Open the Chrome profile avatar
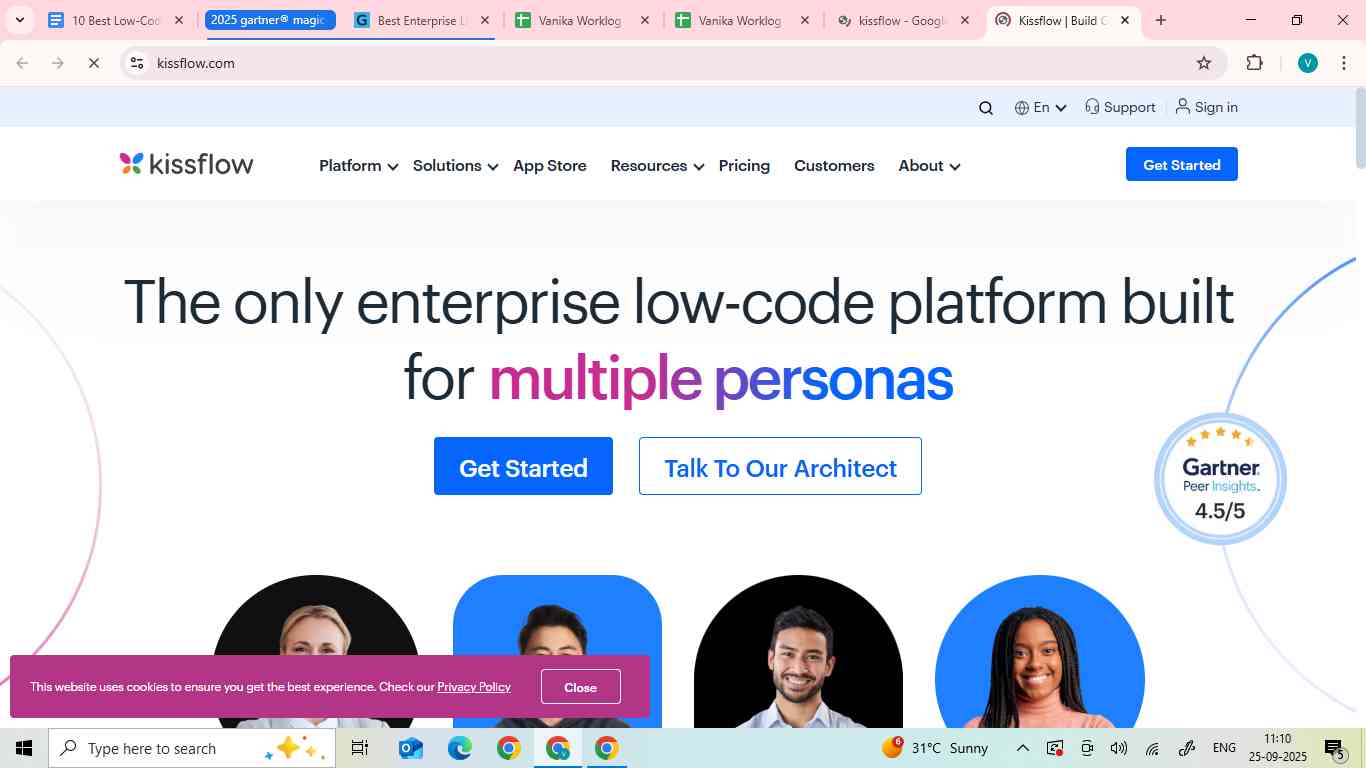The height and width of the screenshot is (768, 1366). (x=1308, y=63)
